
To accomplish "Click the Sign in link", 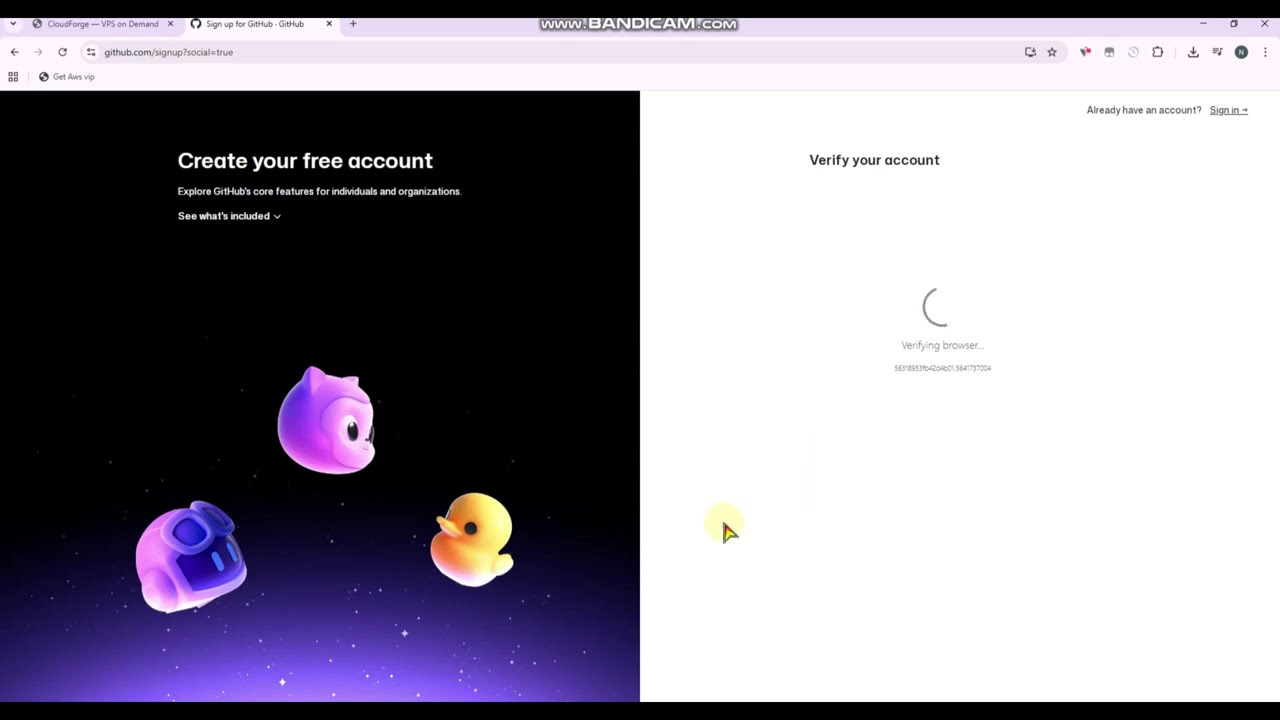I will (x=1228, y=110).
